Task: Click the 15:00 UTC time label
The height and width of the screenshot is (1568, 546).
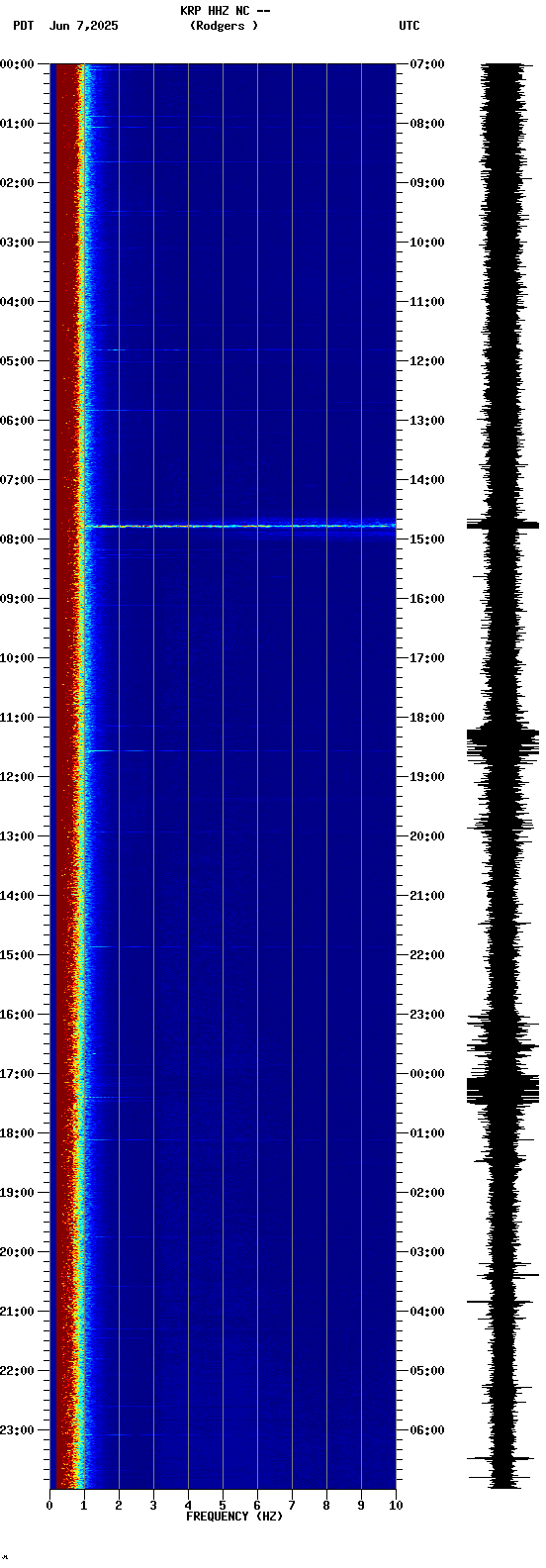Action: pyautogui.click(x=427, y=539)
